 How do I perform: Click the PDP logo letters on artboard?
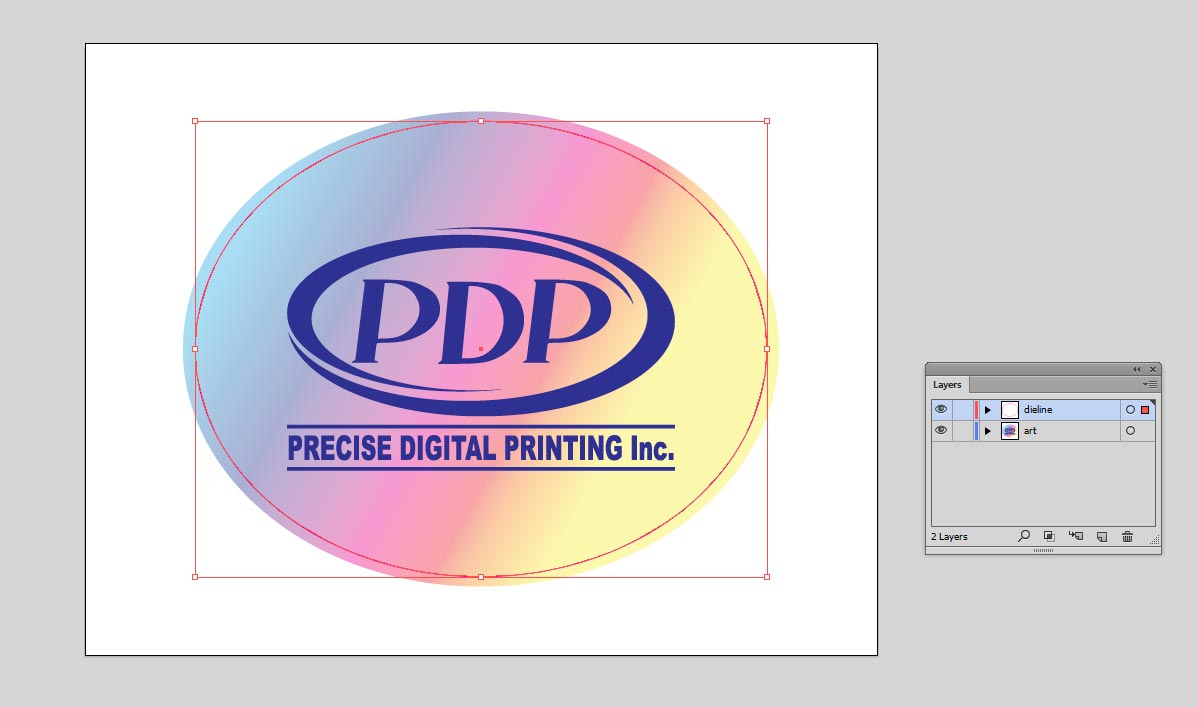click(483, 321)
